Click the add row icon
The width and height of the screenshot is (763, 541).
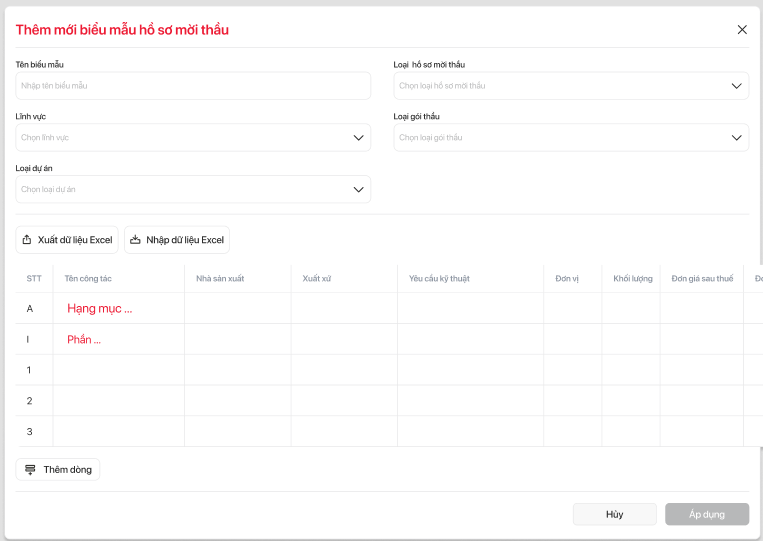(x=30, y=469)
